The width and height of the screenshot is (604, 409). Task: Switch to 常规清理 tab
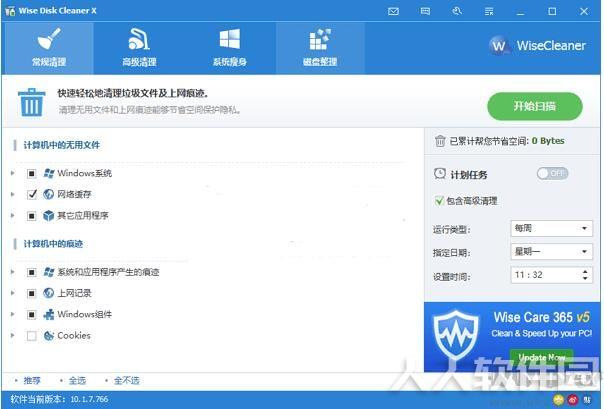point(48,48)
